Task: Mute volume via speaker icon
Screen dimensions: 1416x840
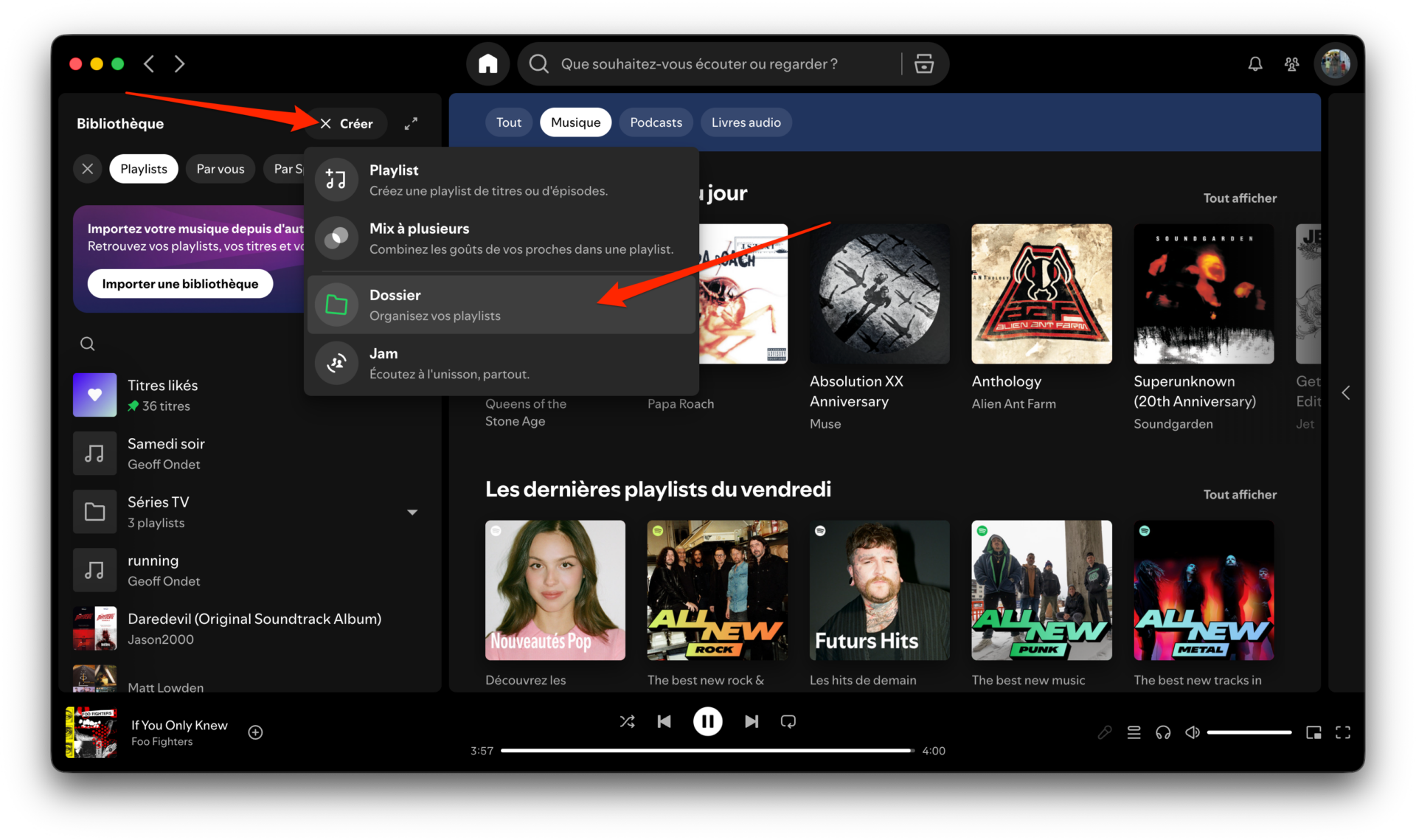Action: (1192, 732)
